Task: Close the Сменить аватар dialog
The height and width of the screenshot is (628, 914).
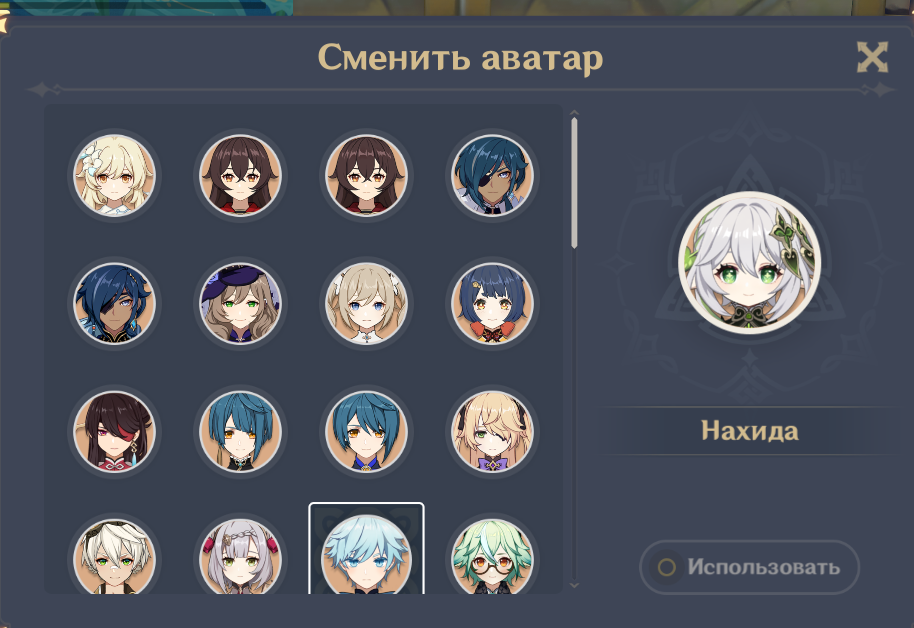Action: coord(872,57)
